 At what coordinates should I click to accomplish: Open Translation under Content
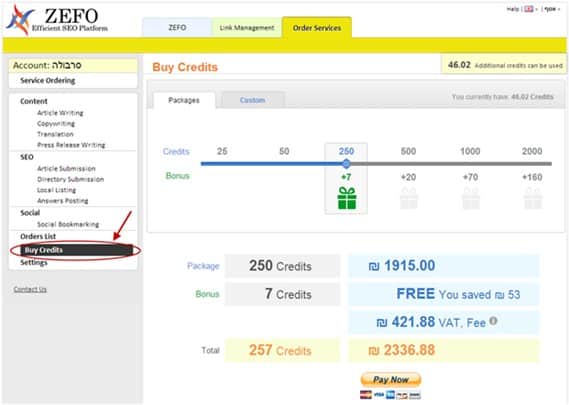[x=55, y=134]
